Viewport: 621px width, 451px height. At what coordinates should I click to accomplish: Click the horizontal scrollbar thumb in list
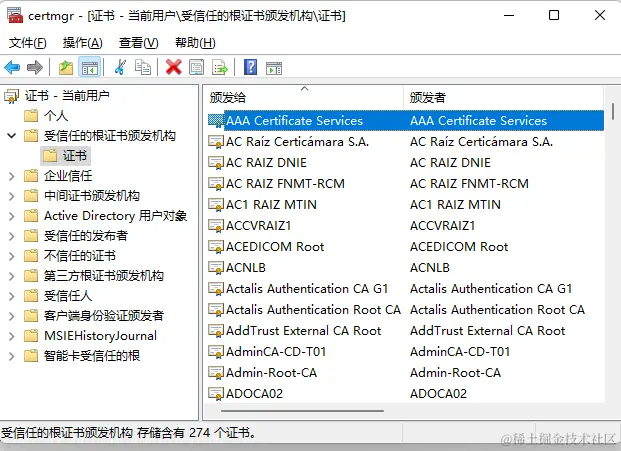point(302,411)
